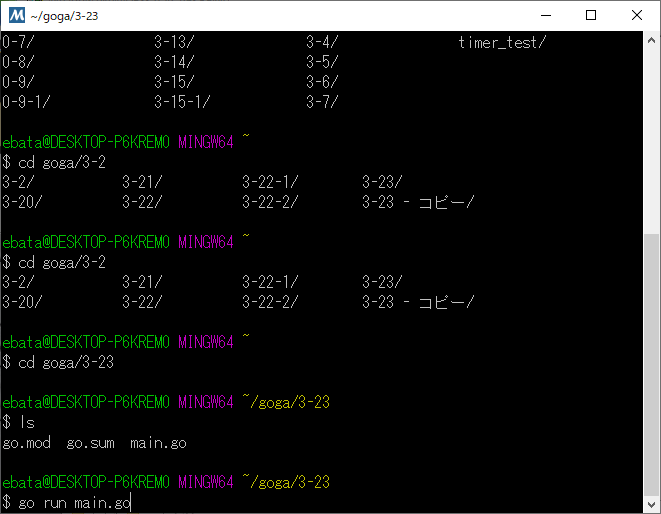Click the 3-15-1/ directory entry
Image resolution: width=661 pixels, height=514 pixels.
point(182,102)
